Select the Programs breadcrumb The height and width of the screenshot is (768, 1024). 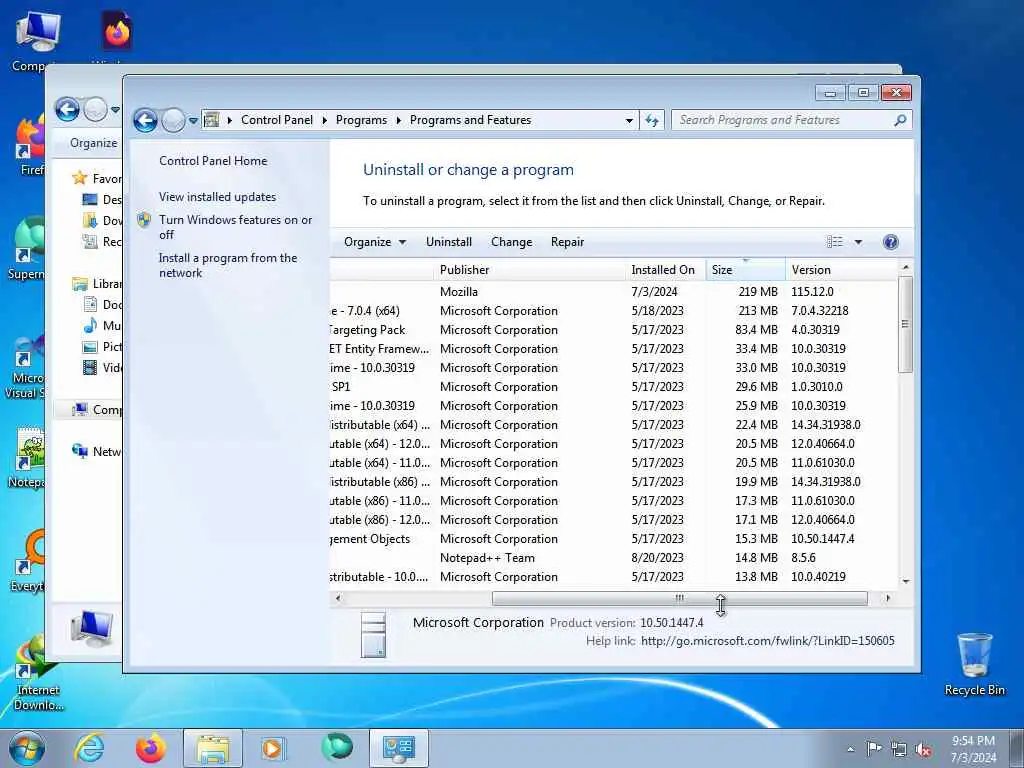(x=361, y=120)
